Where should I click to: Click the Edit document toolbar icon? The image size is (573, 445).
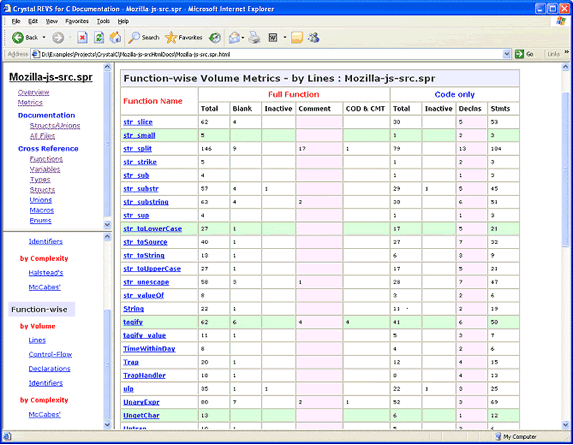point(273,37)
